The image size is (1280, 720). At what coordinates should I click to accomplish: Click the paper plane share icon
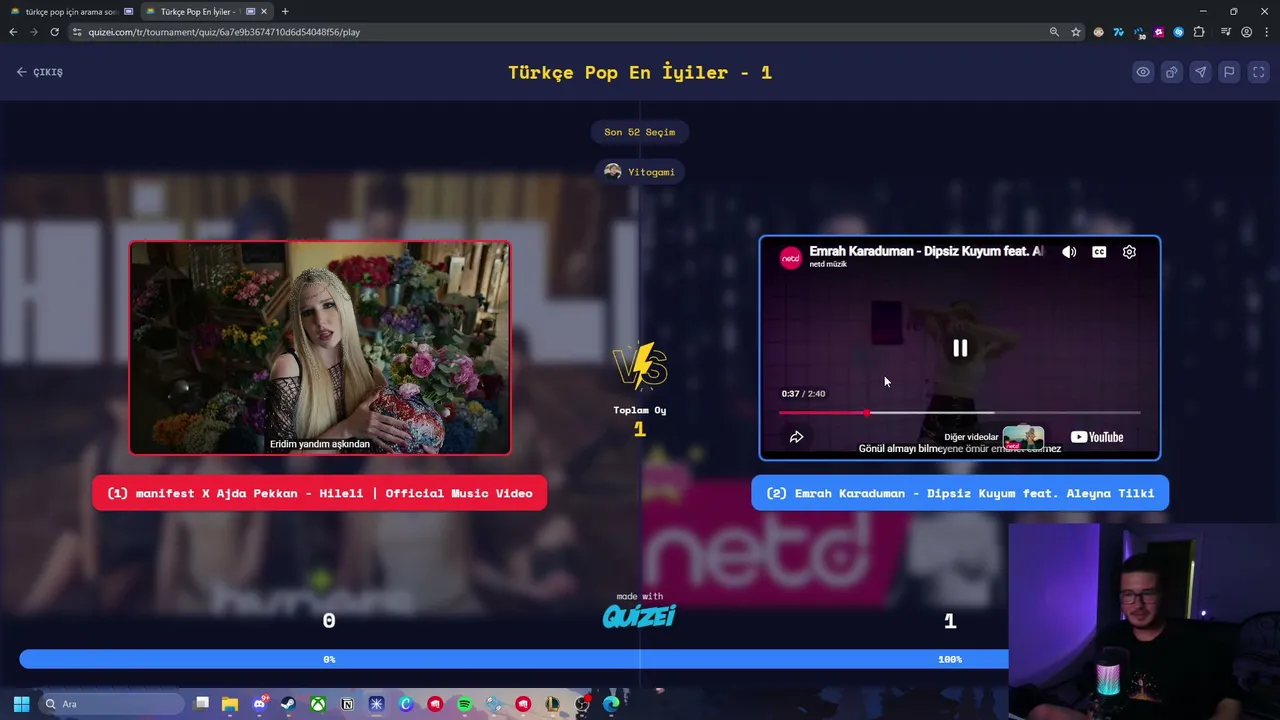1201,72
